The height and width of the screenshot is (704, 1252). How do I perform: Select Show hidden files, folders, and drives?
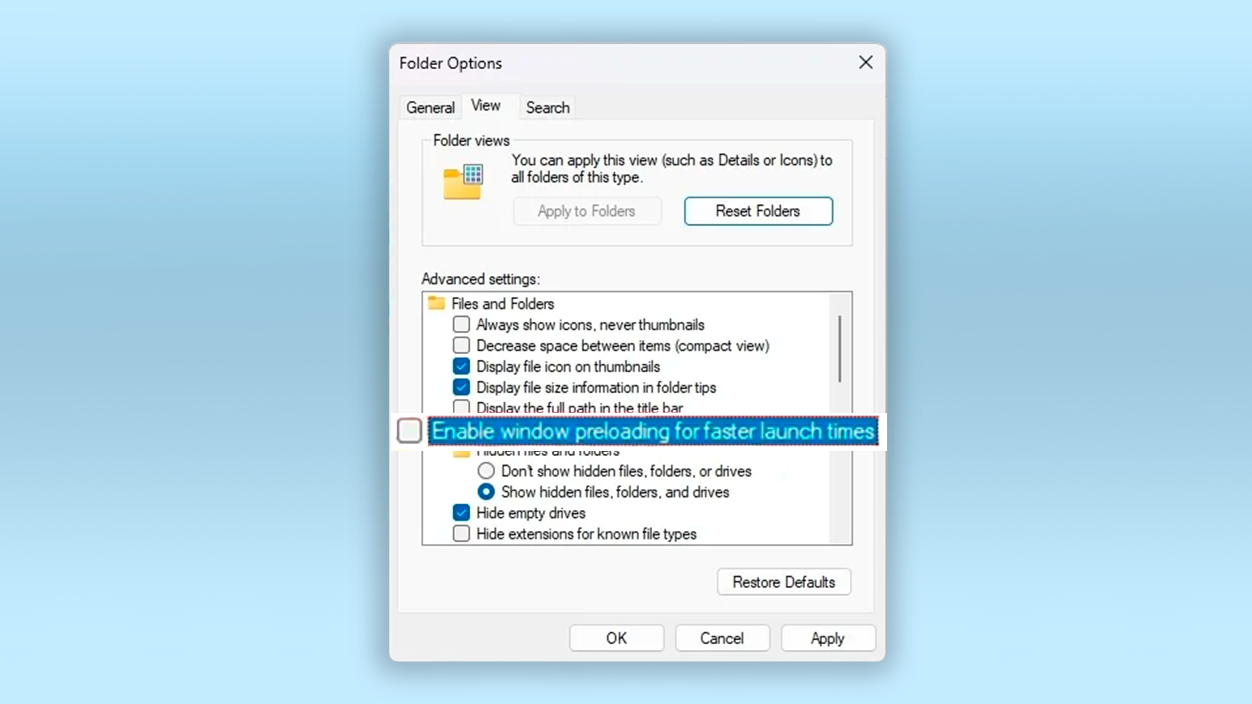(486, 492)
